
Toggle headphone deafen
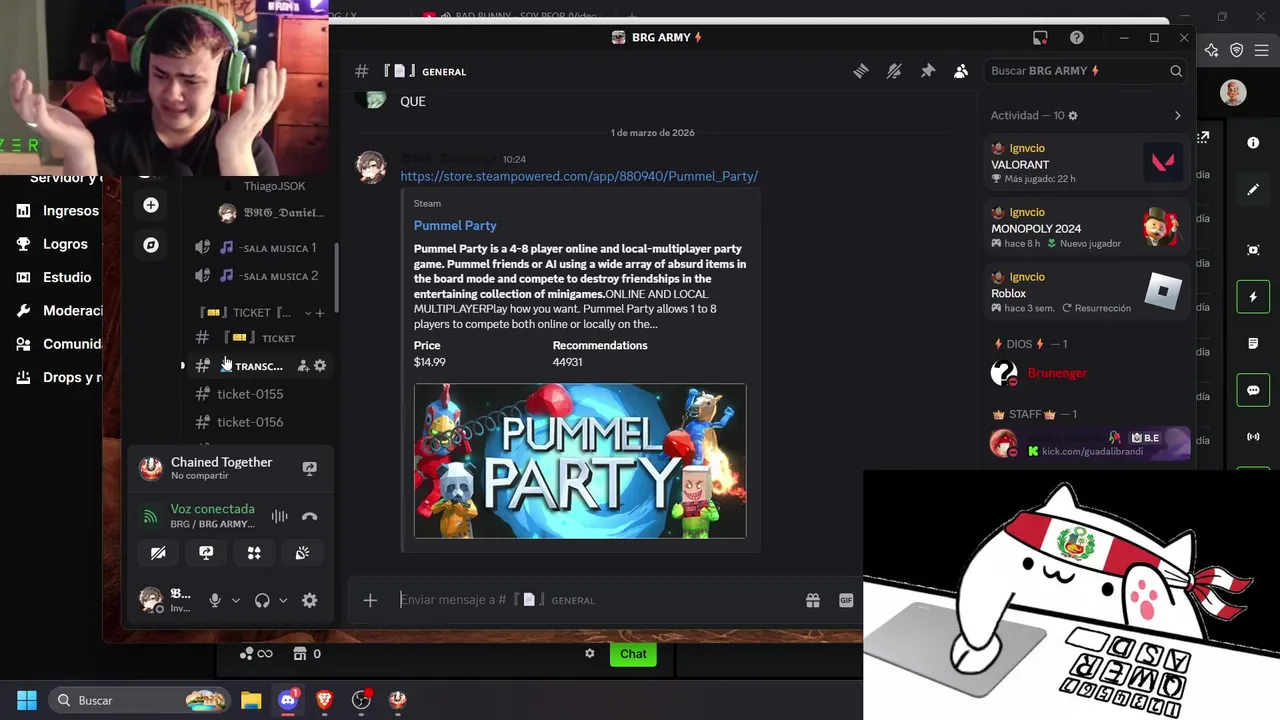point(262,600)
